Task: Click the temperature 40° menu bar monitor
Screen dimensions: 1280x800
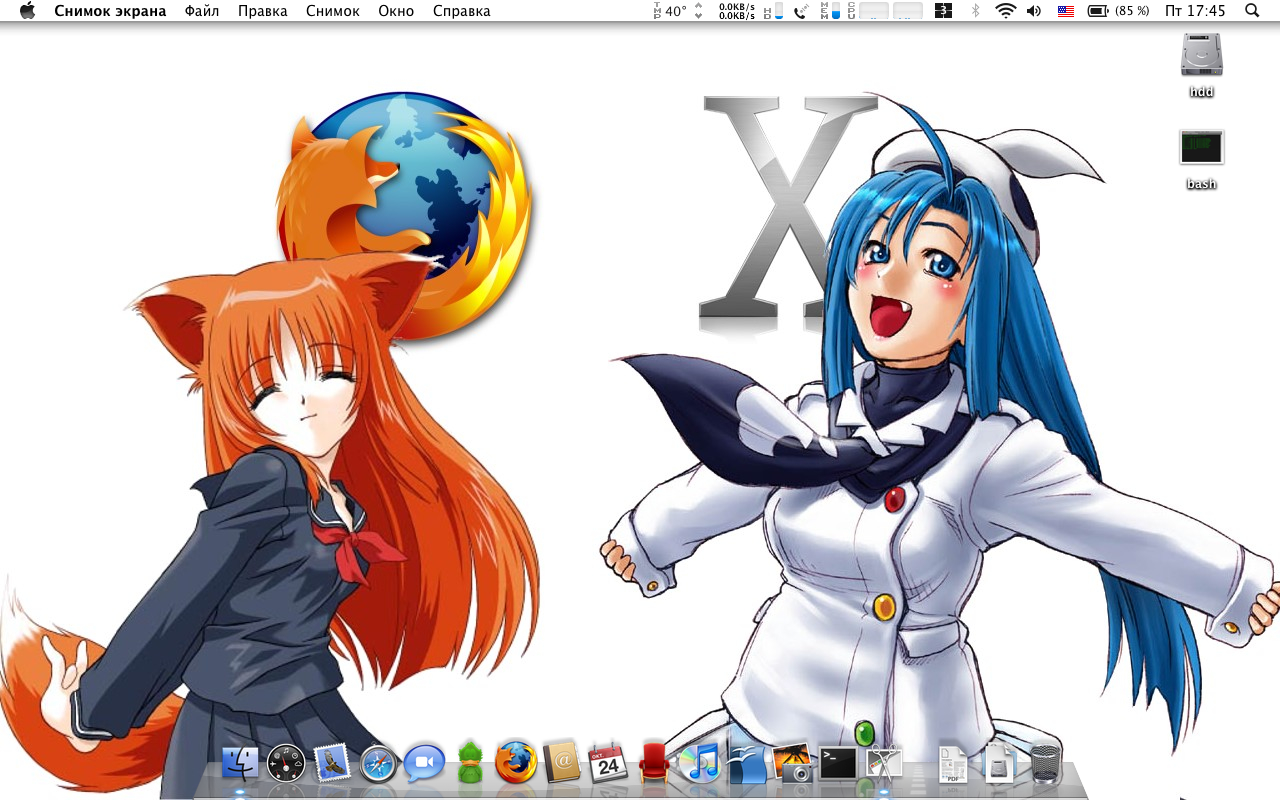Action: click(670, 11)
